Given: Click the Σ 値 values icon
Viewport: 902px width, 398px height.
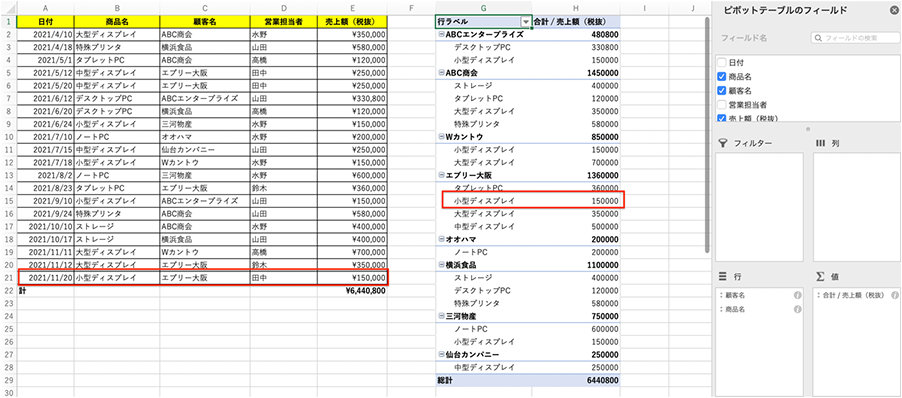Looking at the screenshot, I should coord(820,277).
